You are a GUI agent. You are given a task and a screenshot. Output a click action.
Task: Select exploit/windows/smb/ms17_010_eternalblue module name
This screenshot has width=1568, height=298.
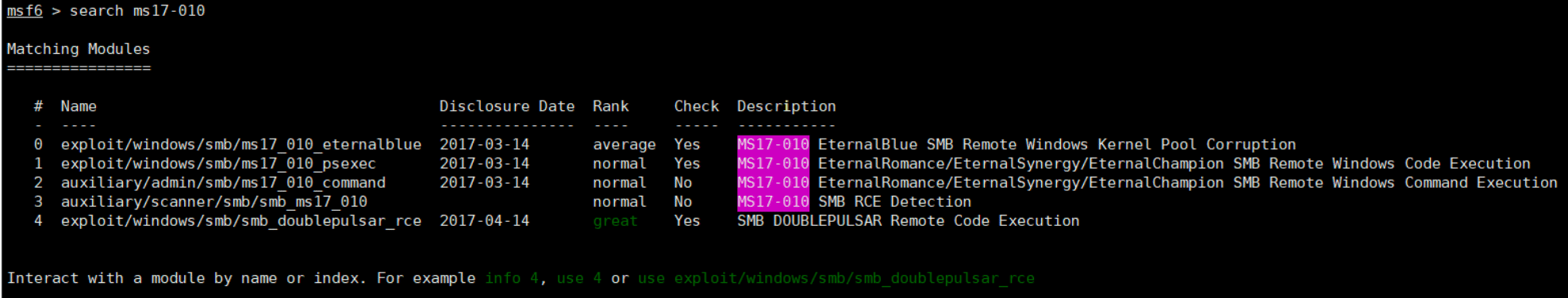(241, 144)
